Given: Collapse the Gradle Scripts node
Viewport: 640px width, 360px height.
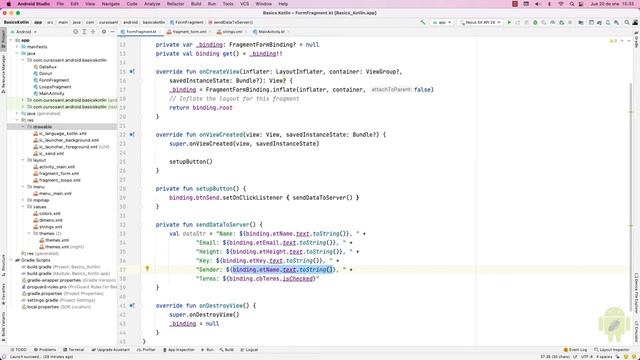Looking at the screenshot, I should [x=11, y=260].
